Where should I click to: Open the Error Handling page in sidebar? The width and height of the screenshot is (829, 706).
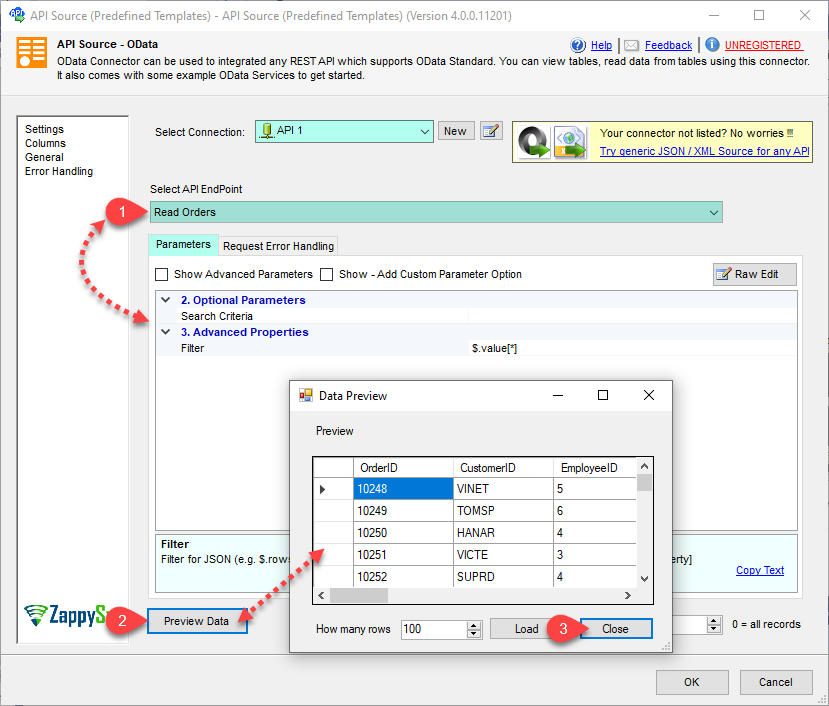[59, 171]
